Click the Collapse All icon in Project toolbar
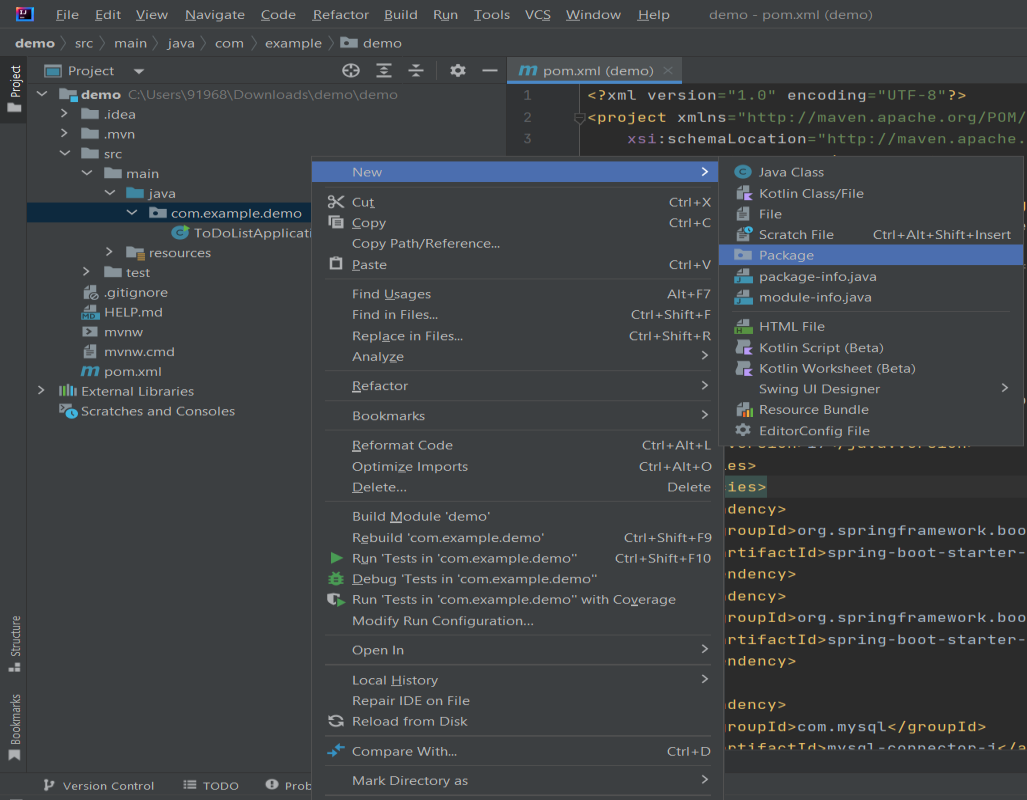The image size is (1027, 800). point(416,71)
